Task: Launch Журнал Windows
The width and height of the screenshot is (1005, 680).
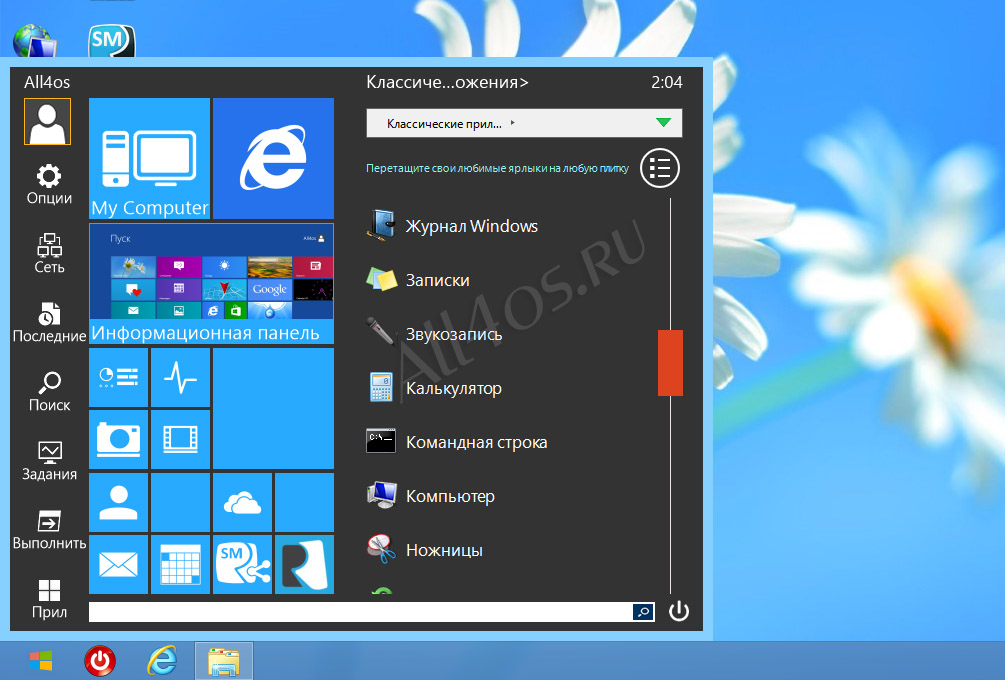Action: pyautogui.click(x=453, y=226)
